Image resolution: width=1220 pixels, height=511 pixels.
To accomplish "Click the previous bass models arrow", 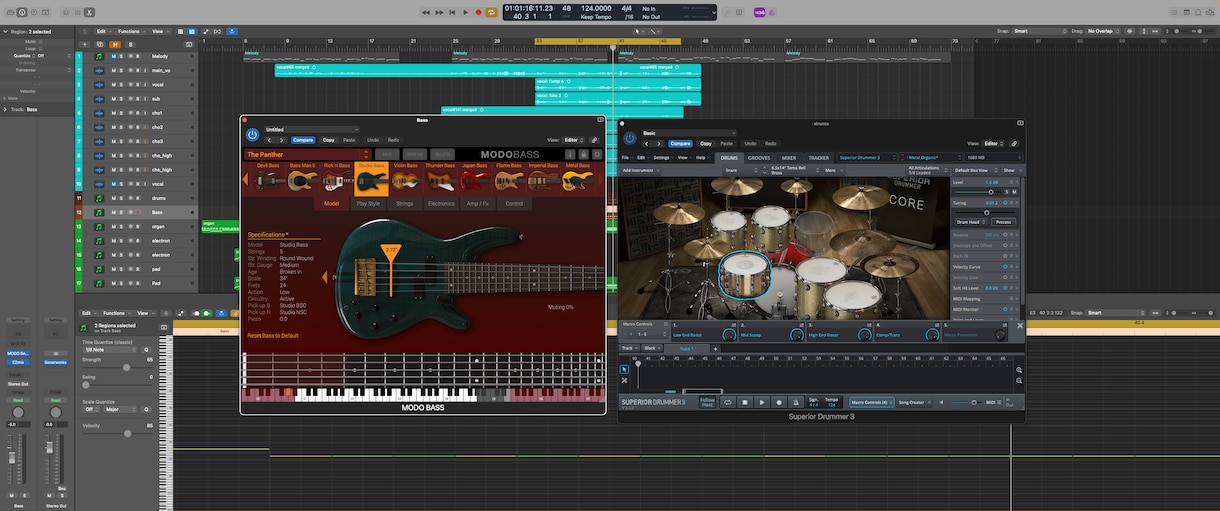I will [246, 180].
